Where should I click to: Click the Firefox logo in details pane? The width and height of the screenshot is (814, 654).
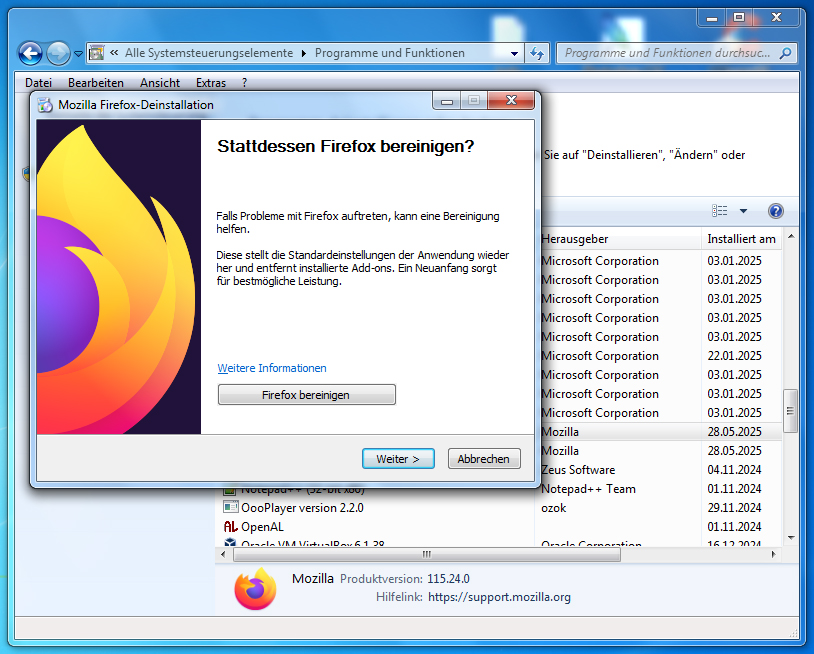pos(255,588)
